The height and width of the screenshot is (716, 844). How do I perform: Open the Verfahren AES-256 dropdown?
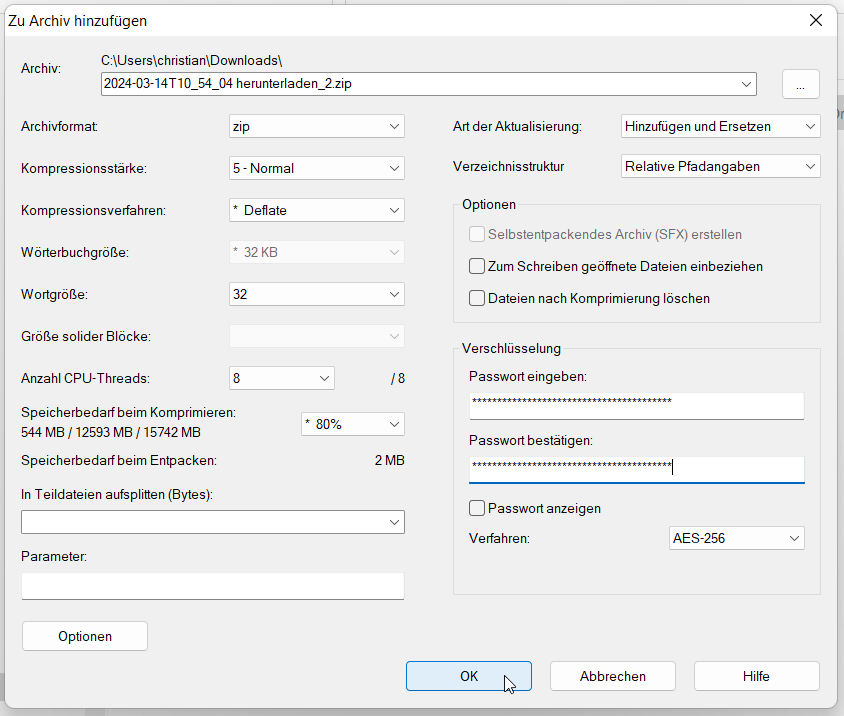click(736, 538)
